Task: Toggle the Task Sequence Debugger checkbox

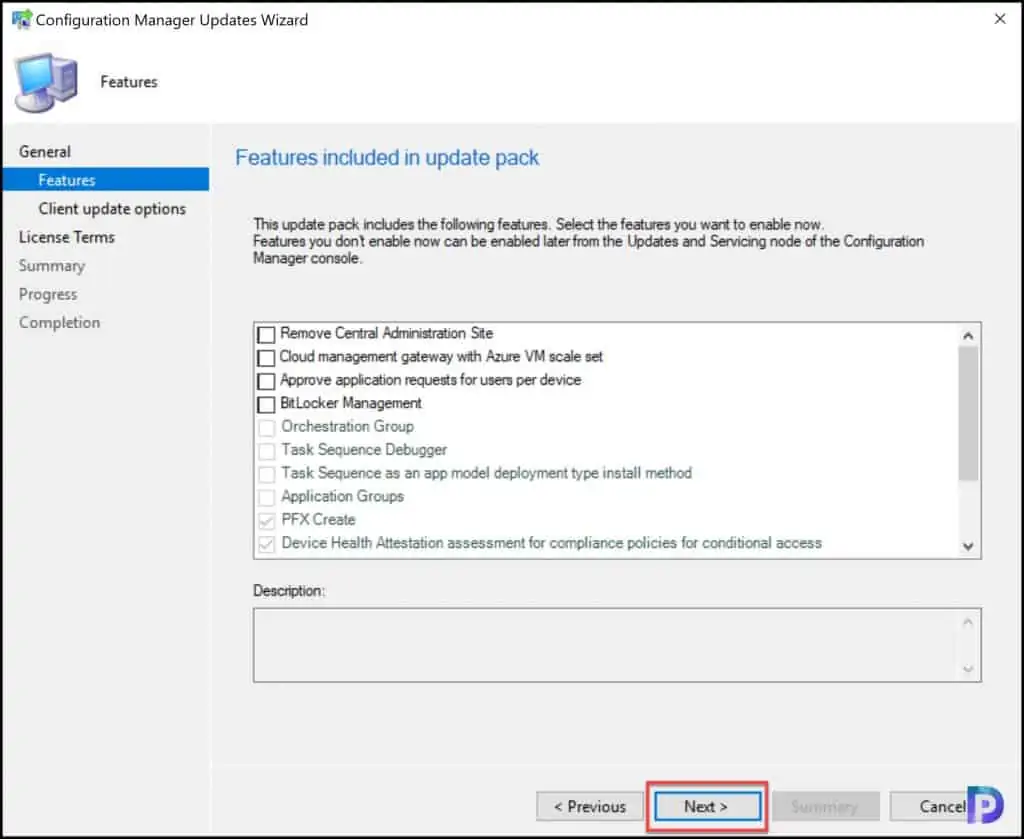Action: pyautogui.click(x=266, y=451)
